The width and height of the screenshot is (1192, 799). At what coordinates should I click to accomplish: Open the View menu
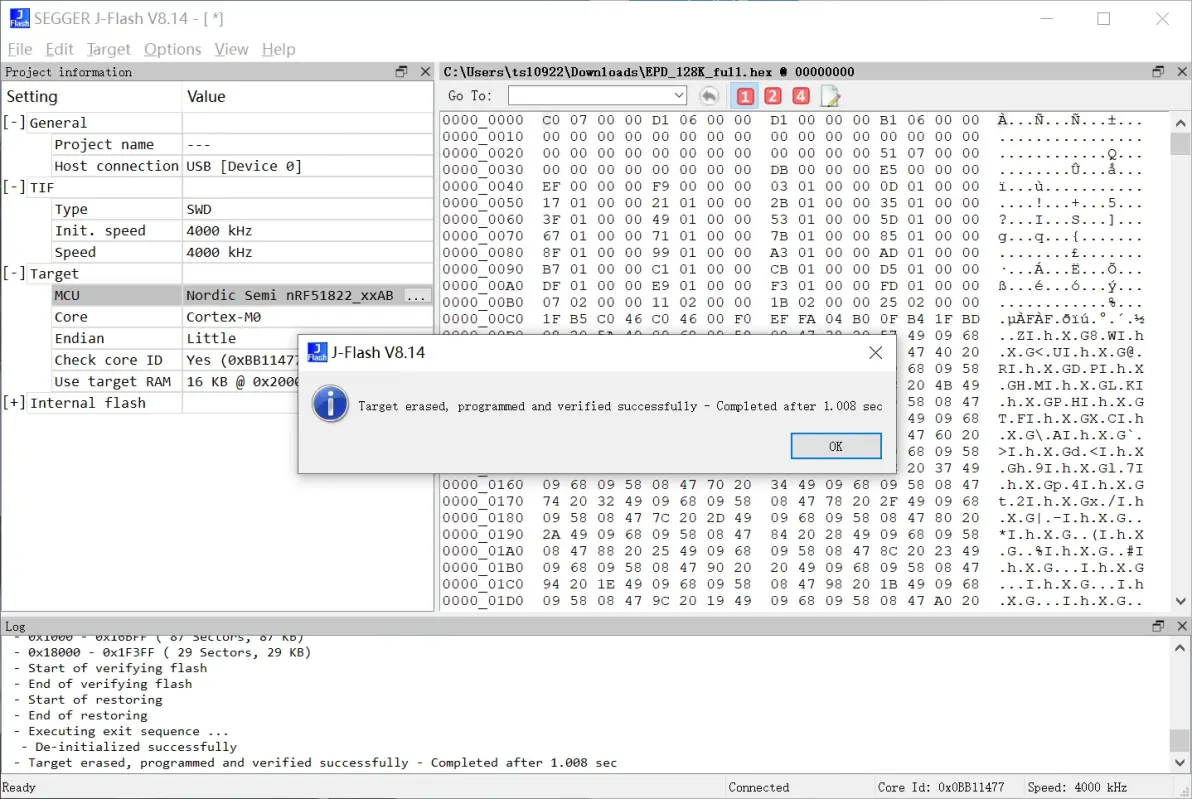click(231, 49)
